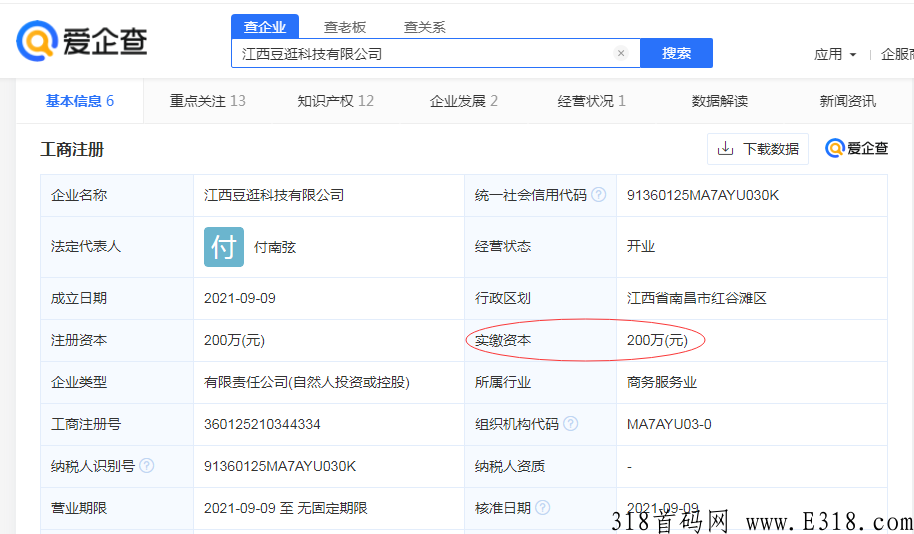Image resolution: width=914 pixels, height=534 pixels.
Task: Expand the 应用 dropdown menu
Action: coord(835,54)
